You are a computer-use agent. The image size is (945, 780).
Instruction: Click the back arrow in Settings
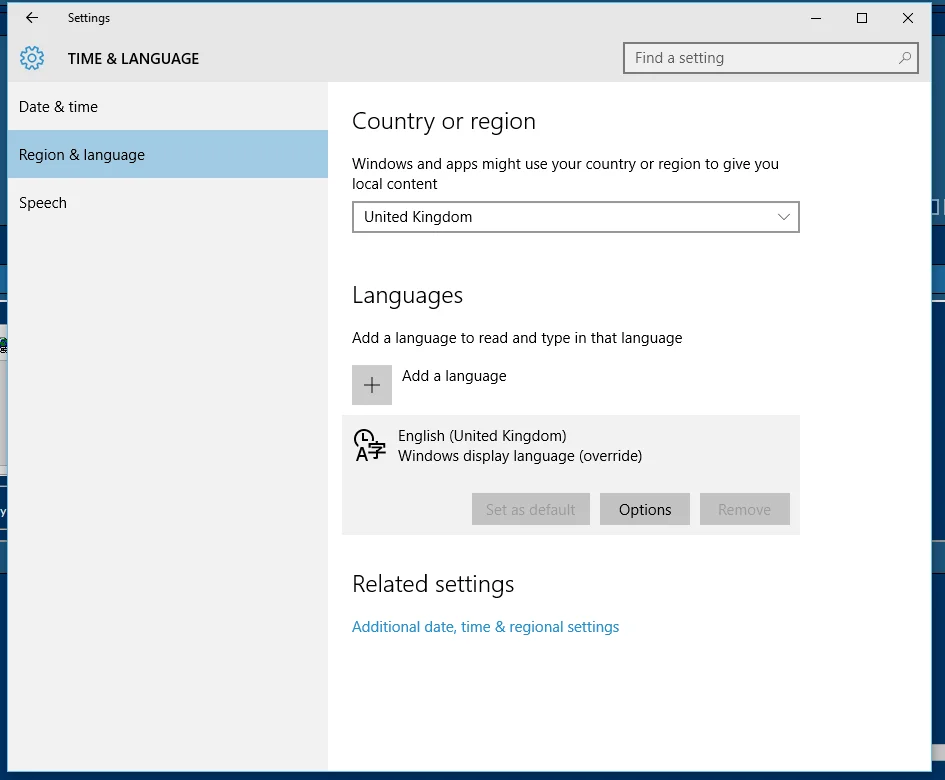(x=32, y=18)
